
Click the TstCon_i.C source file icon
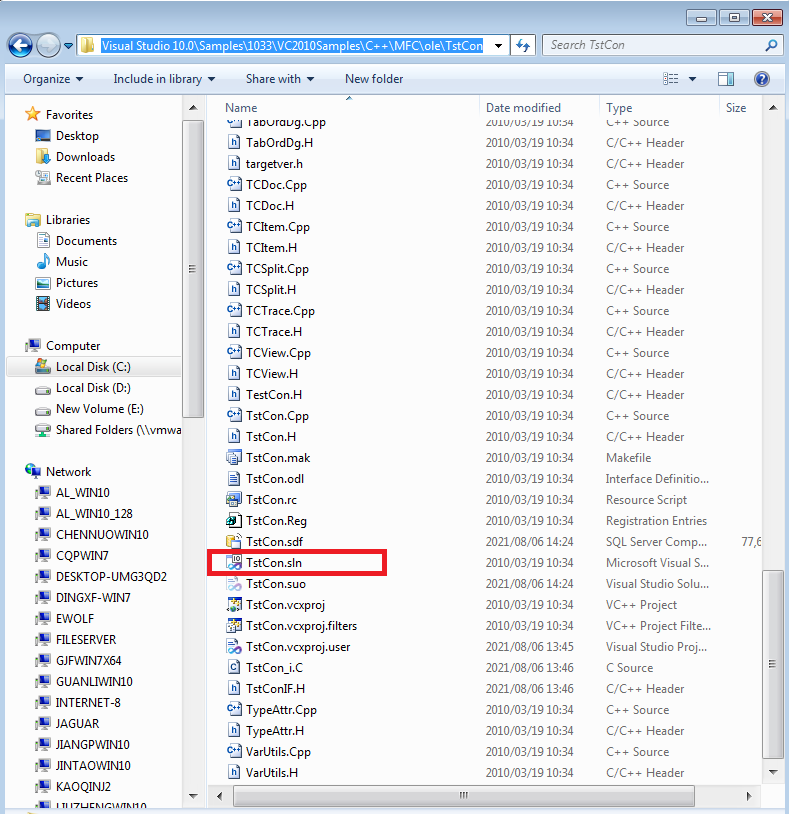pyautogui.click(x=234, y=668)
